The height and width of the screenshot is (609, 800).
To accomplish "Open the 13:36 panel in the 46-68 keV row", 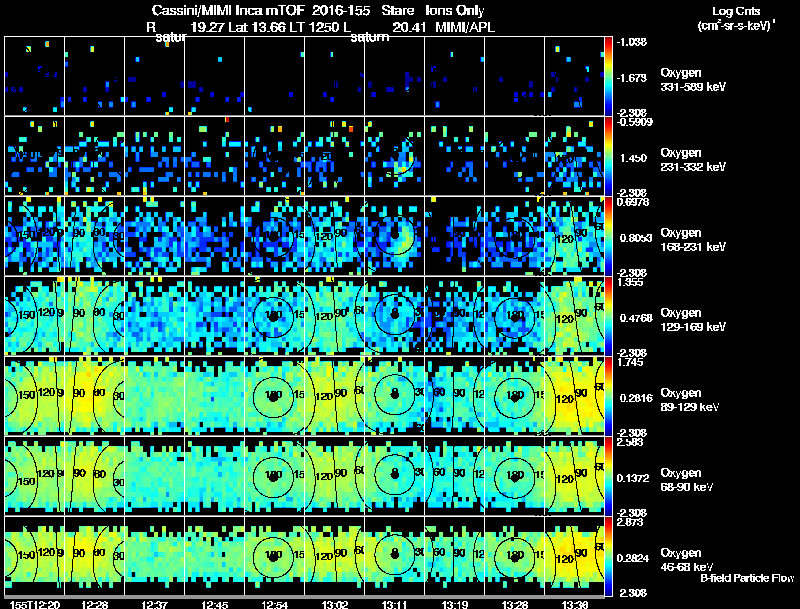I will click(574, 556).
